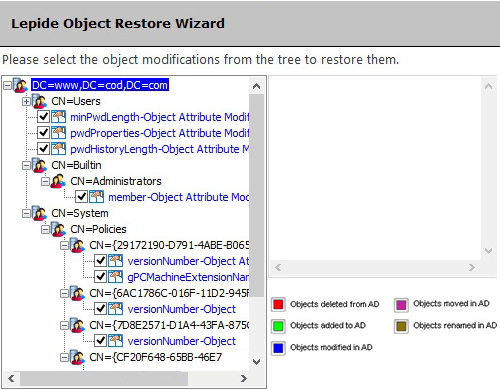The height and width of the screenshot is (390, 500).
Task: Click the blue Objects modified in AD swatch
Action: pos(278,348)
